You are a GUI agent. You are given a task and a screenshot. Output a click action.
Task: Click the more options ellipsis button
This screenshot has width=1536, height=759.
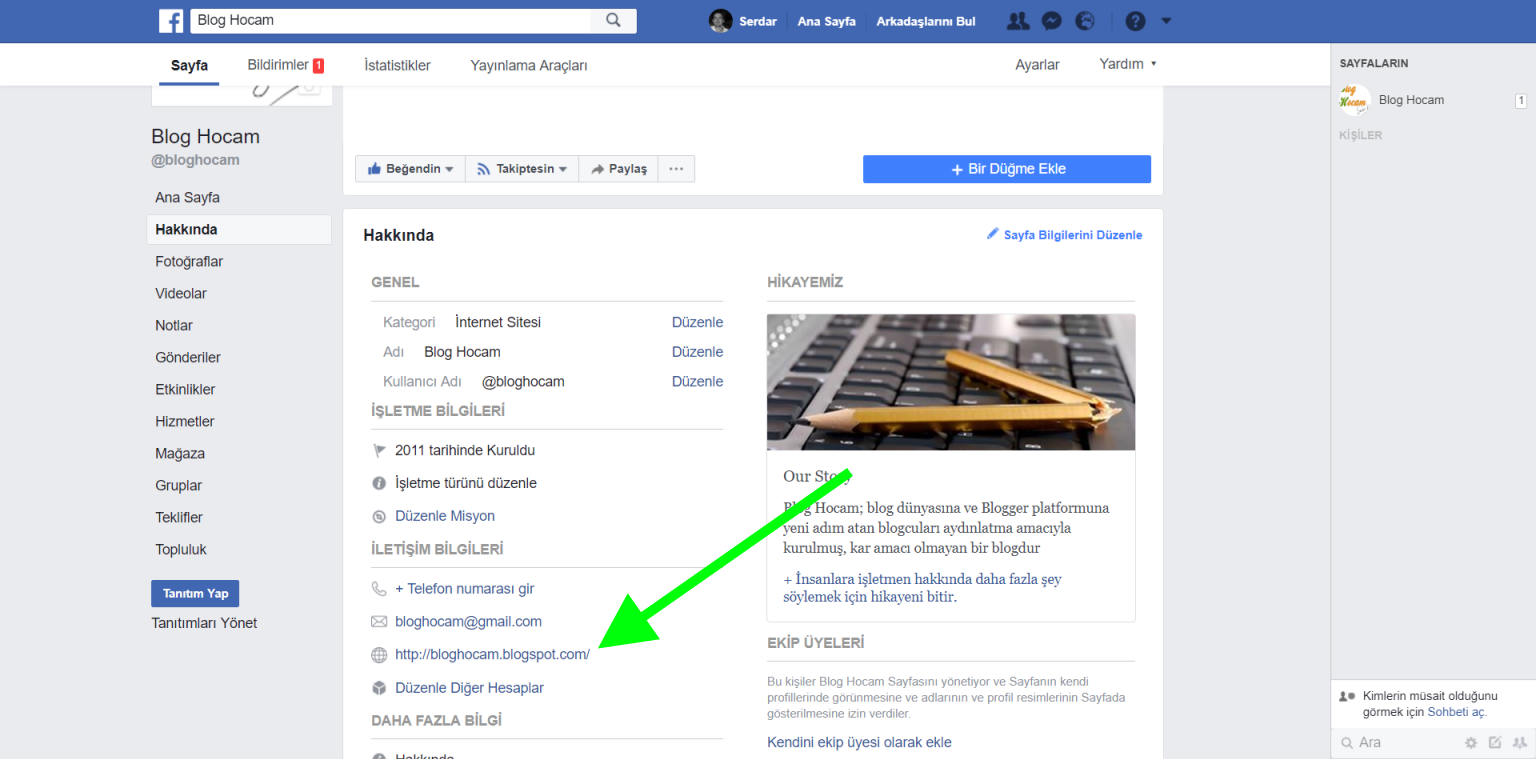(x=676, y=169)
